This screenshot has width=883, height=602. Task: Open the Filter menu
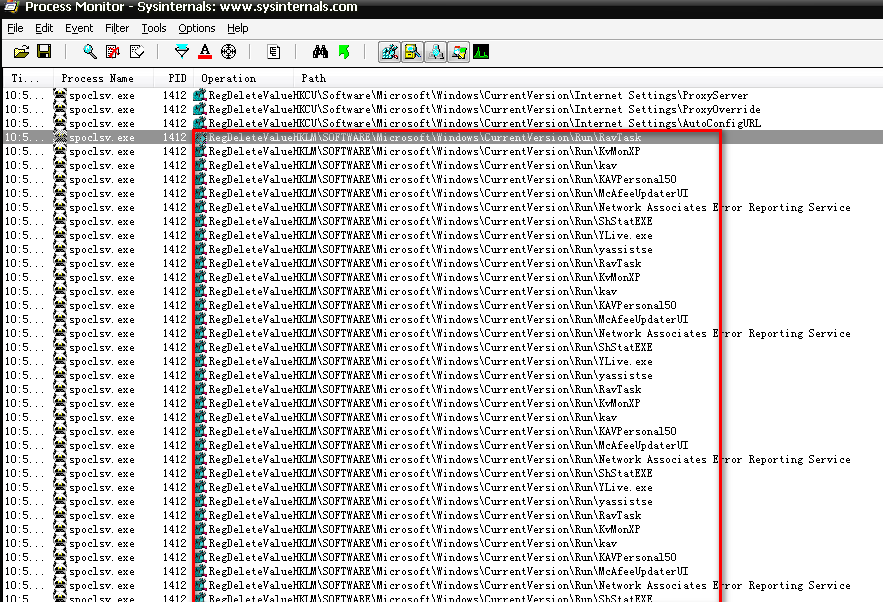point(117,28)
